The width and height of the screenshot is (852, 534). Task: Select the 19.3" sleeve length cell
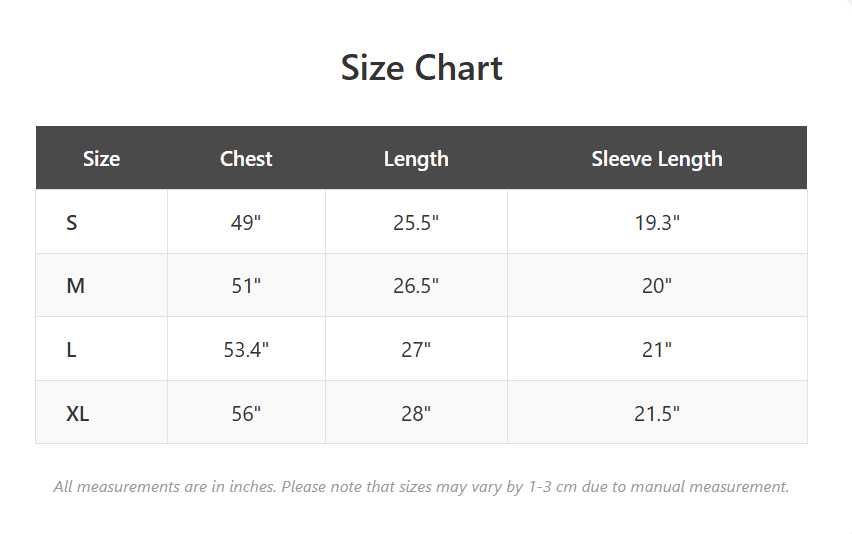click(657, 222)
